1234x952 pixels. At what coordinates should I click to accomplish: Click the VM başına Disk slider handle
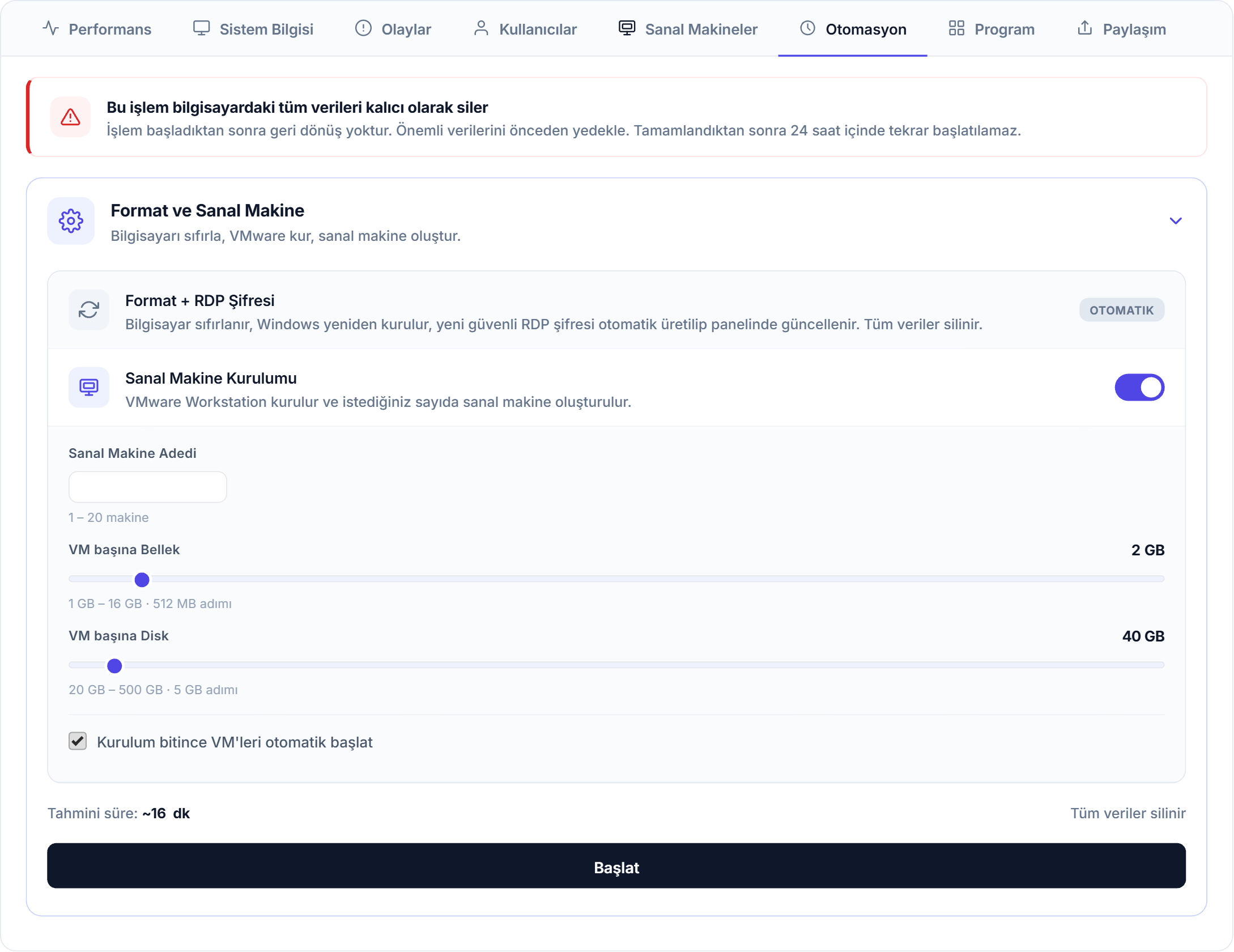(x=114, y=666)
